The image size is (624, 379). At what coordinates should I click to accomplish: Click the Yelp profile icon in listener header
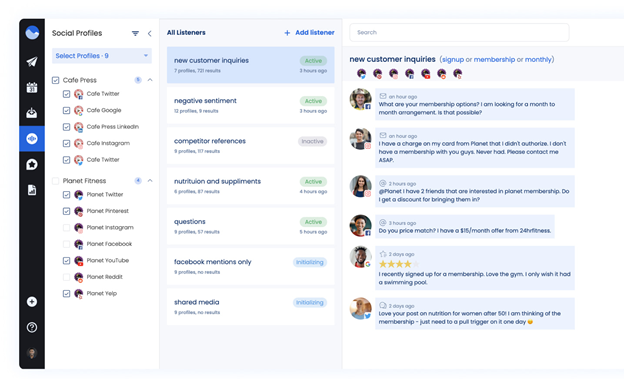[x=458, y=73]
